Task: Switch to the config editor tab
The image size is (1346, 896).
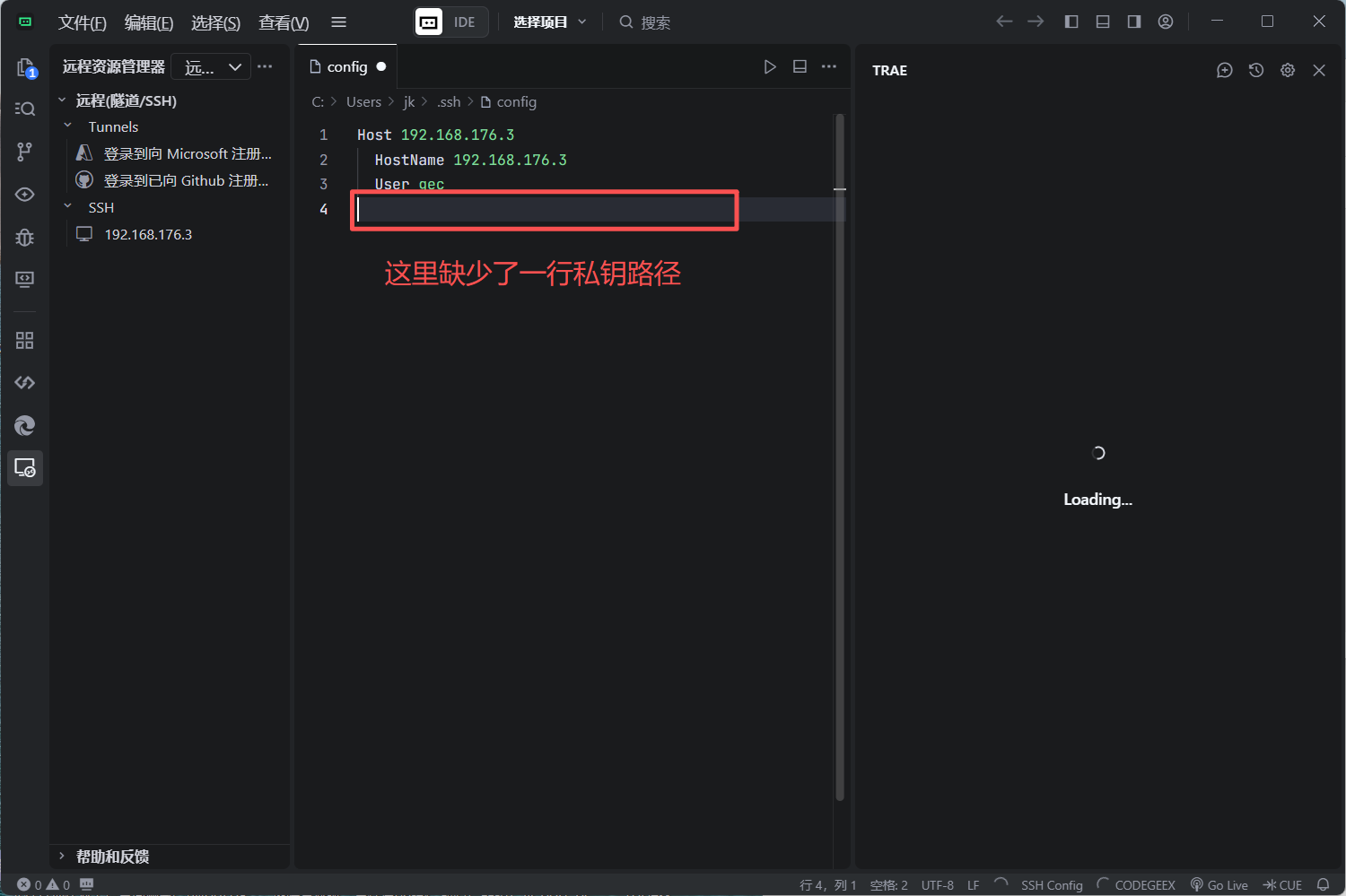Action: click(347, 65)
